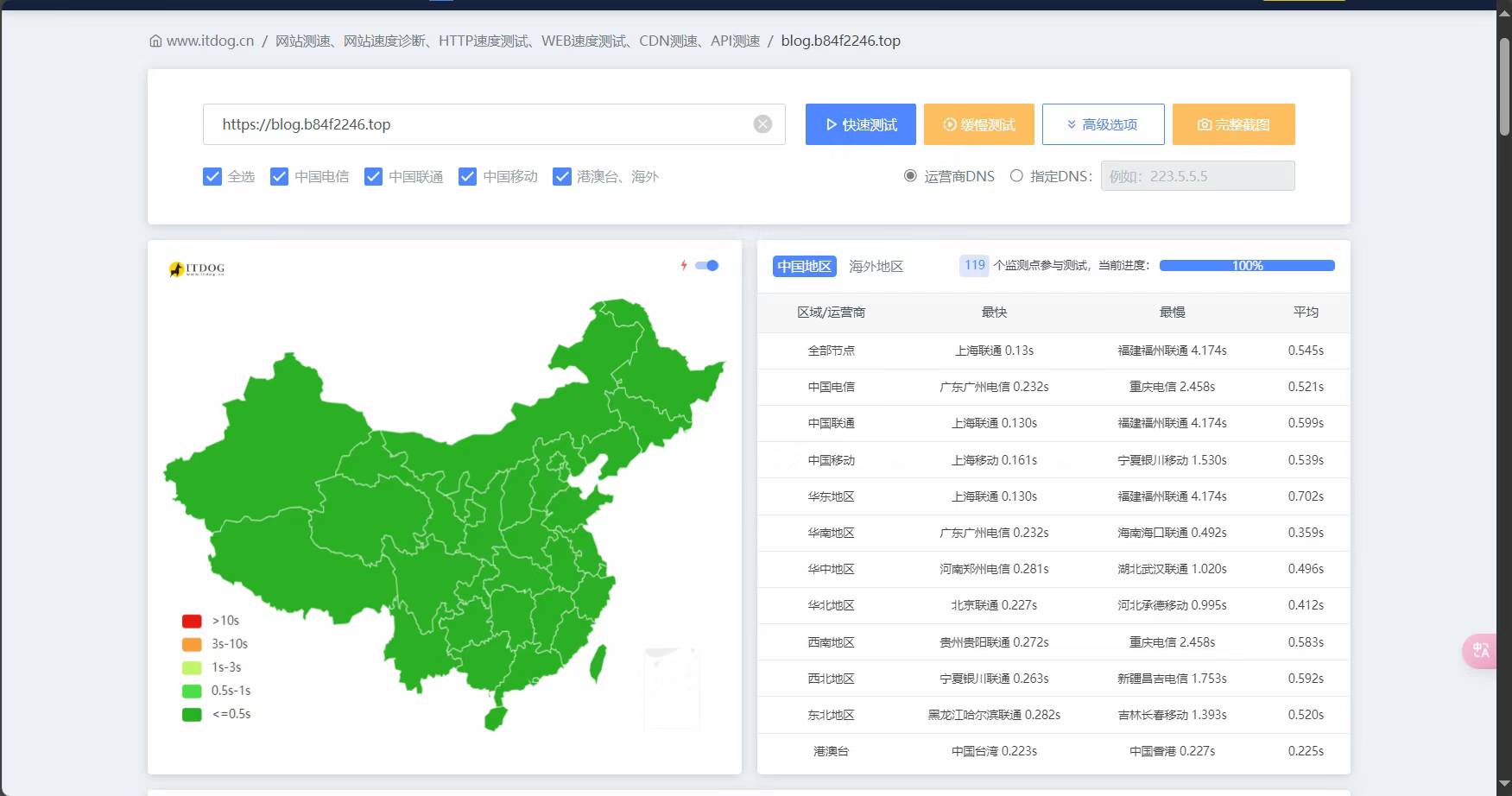
Task: Click the URL input field
Action: 494,124
